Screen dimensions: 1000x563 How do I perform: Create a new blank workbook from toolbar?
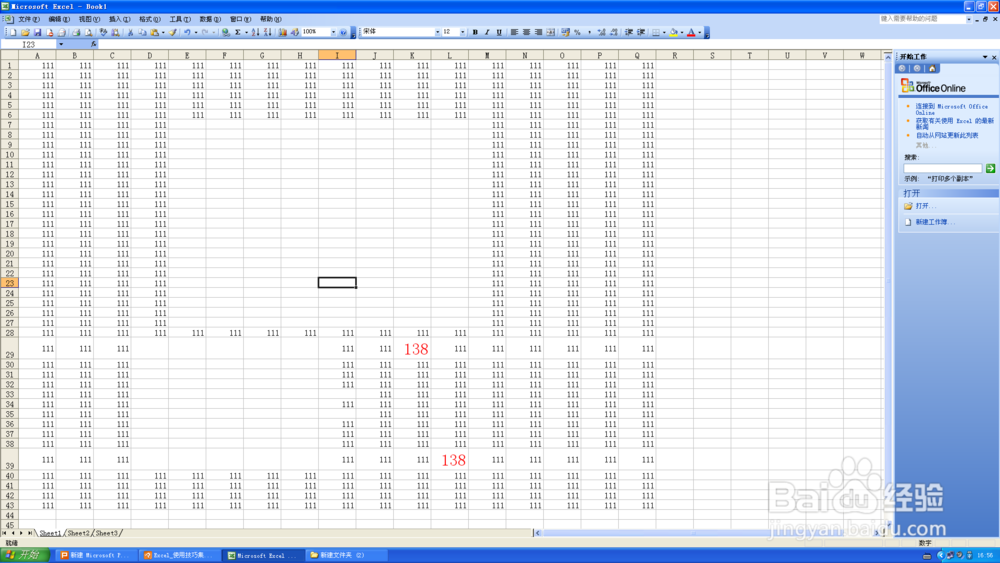pyautogui.click(x=13, y=32)
